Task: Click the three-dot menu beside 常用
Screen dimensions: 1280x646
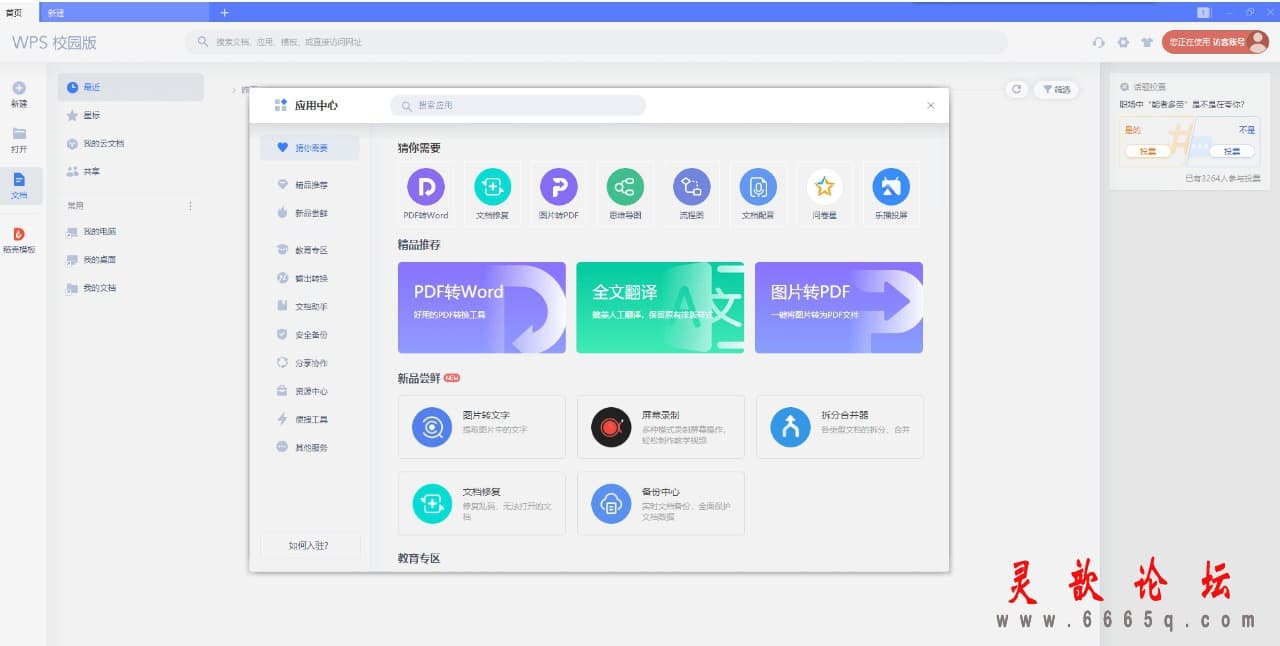Action: click(x=190, y=205)
